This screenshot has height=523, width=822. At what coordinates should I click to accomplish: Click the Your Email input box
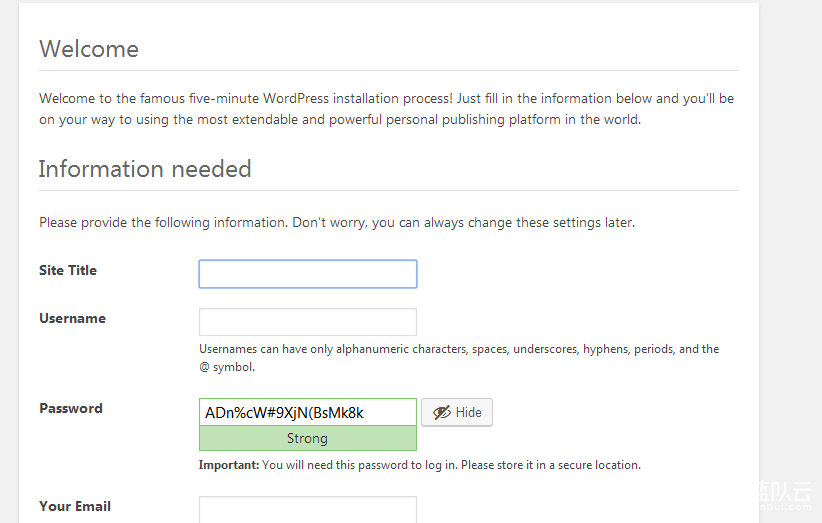tap(307, 508)
